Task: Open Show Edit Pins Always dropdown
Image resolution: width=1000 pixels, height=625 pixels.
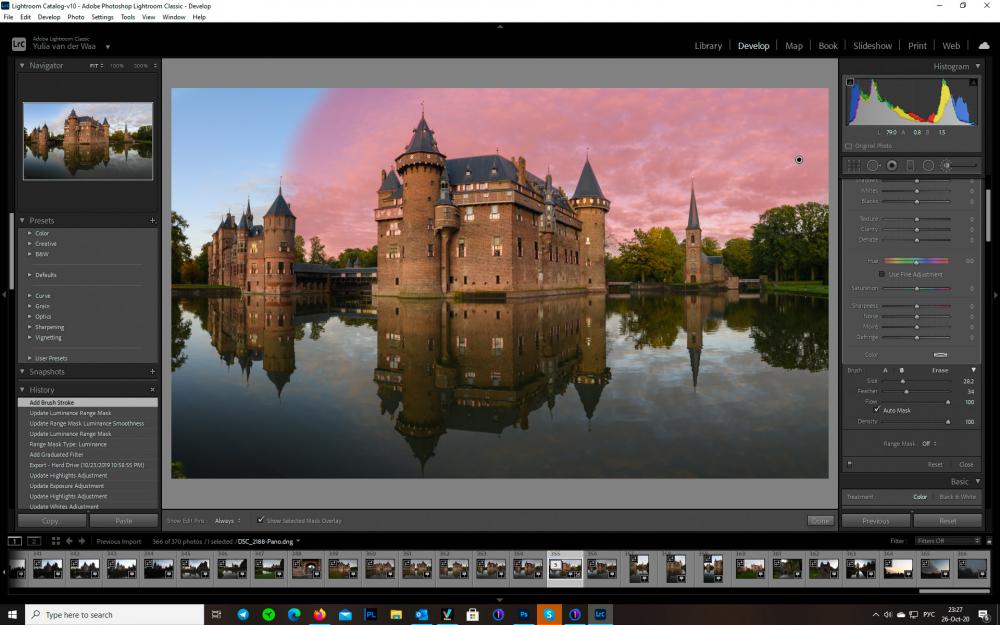Action: click(228, 520)
